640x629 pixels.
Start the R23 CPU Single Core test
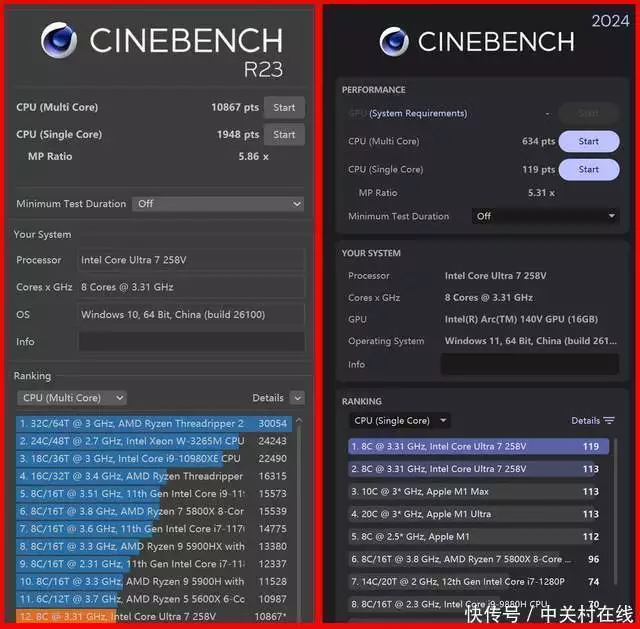tap(284, 134)
